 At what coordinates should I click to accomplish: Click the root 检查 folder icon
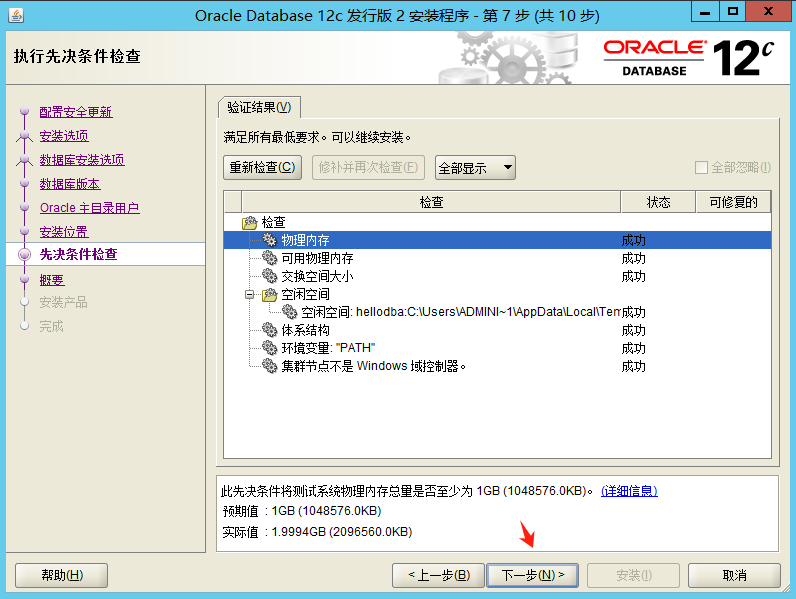click(250, 222)
